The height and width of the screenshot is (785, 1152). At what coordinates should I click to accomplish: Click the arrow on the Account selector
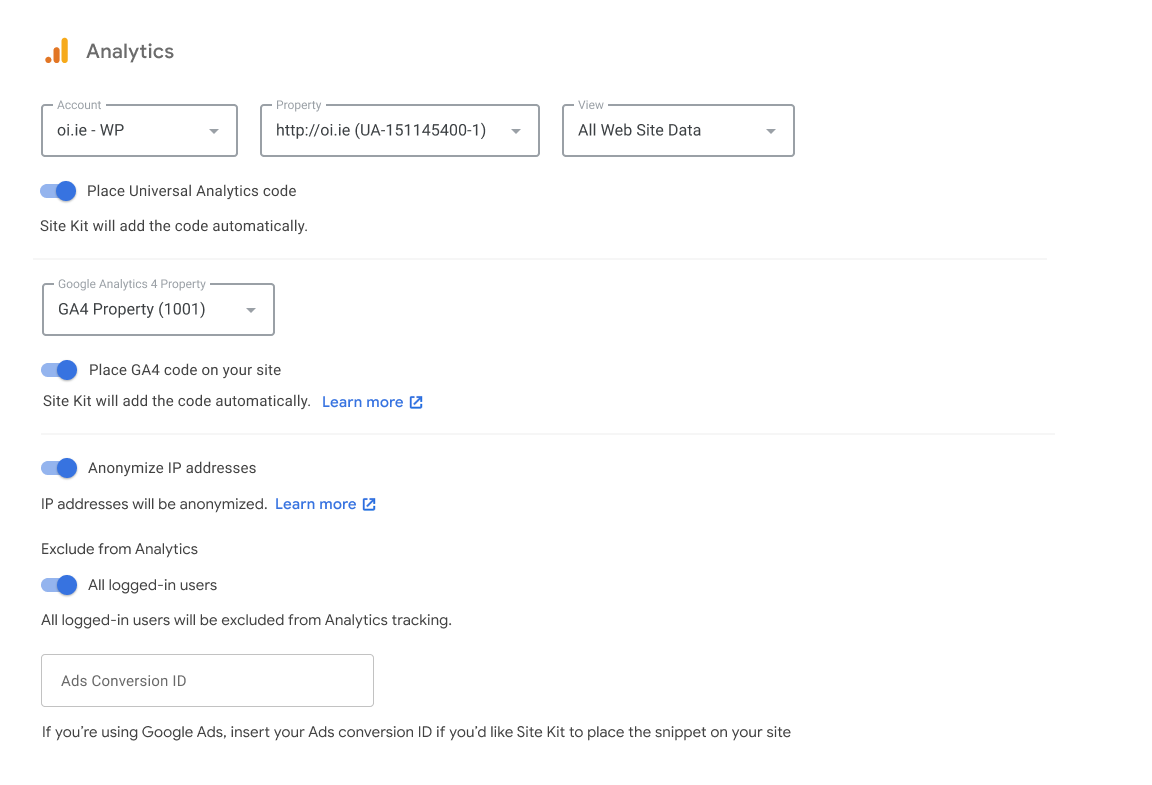coord(214,131)
